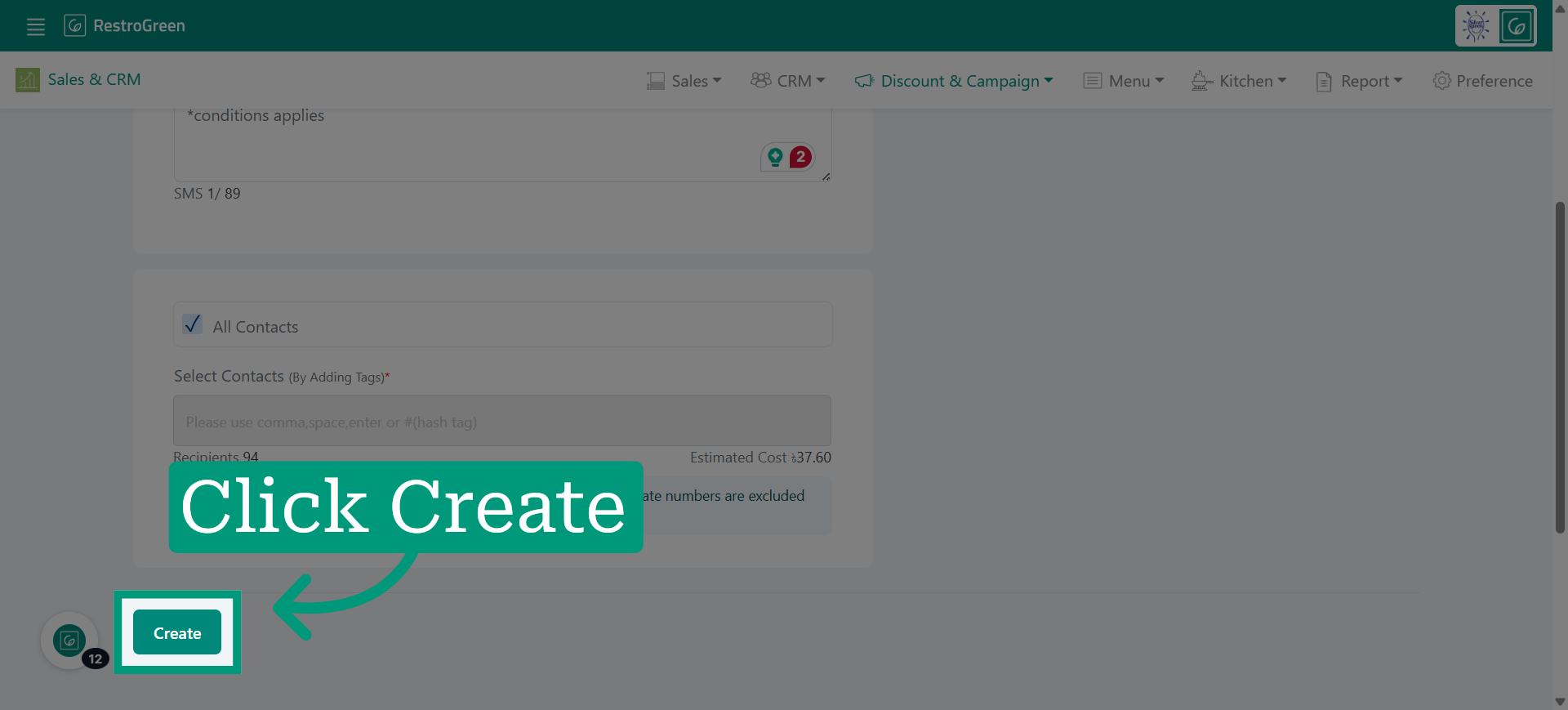
Task: Click the Preference gear icon
Action: (1442, 81)
